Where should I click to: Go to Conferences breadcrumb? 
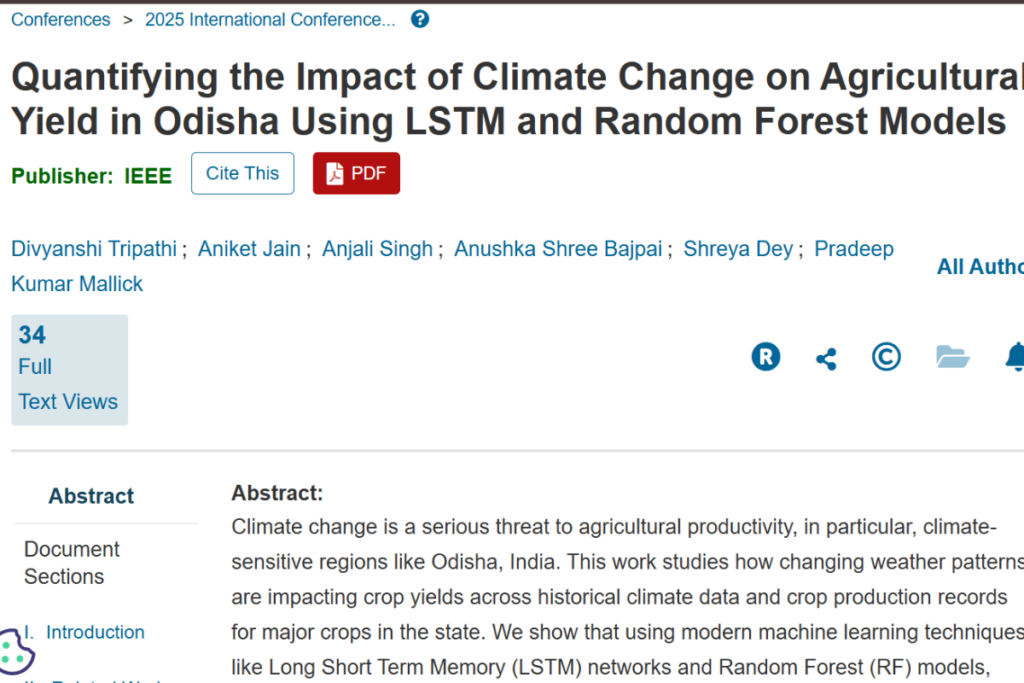(60, 19)
